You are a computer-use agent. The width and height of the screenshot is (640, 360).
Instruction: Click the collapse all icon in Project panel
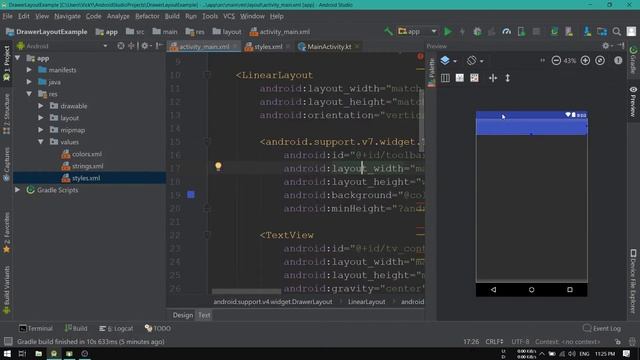[x=131, y=46]
